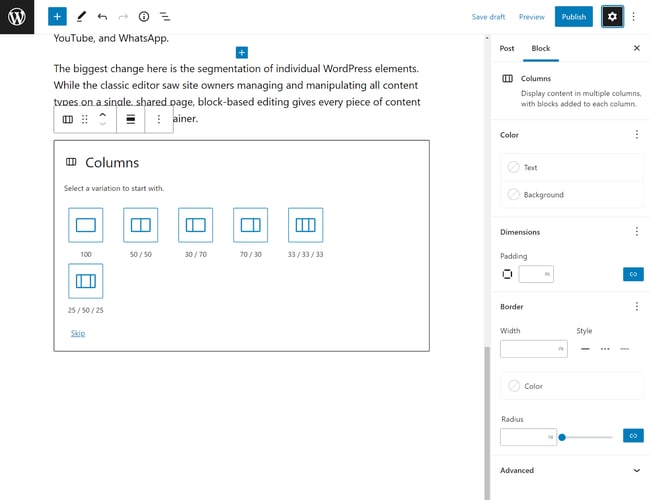
Task: Toggle the settings gear sidebar
Action: click(612, 17)
